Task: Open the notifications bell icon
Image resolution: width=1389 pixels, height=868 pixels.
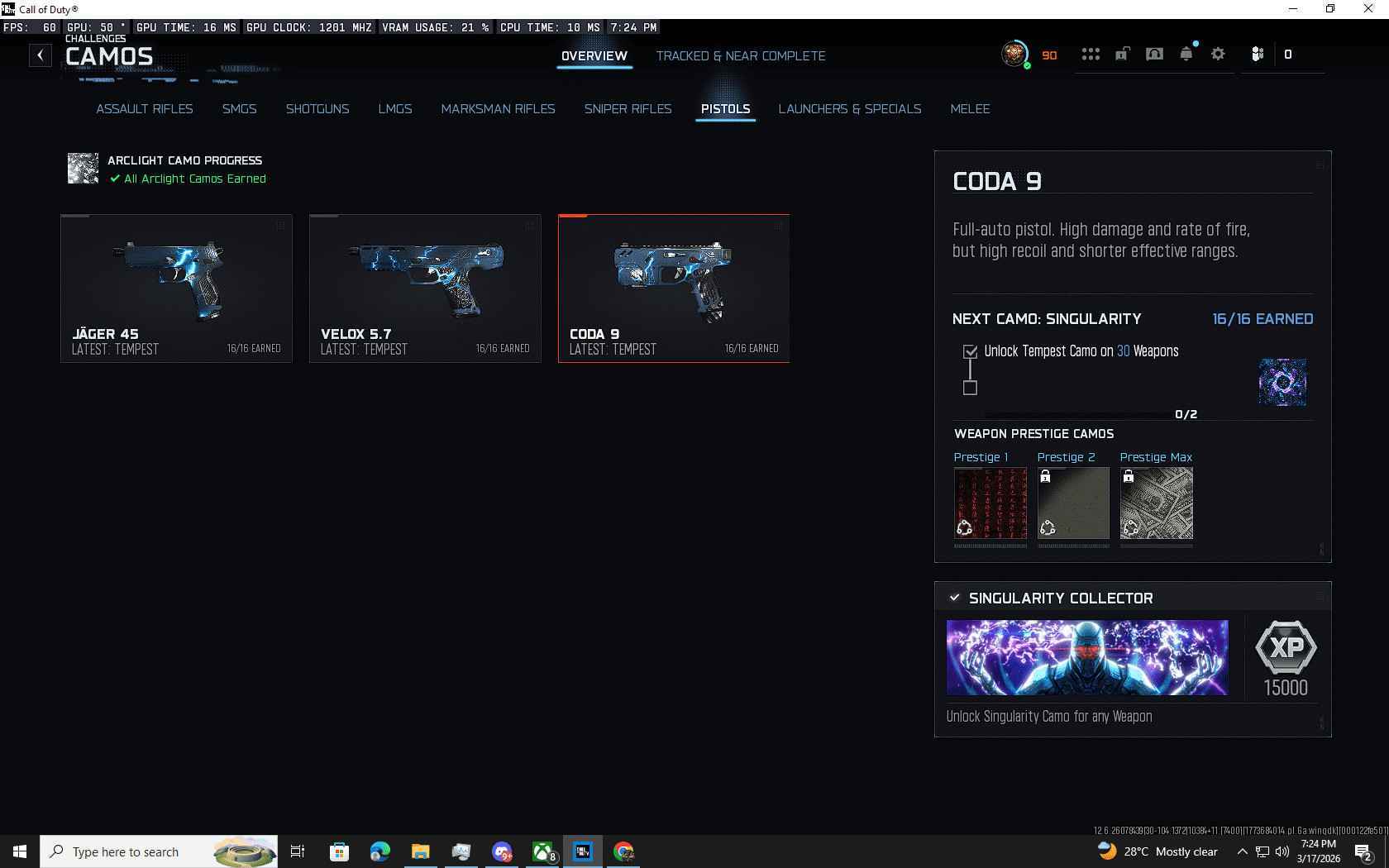Action: coord(1186,55)
